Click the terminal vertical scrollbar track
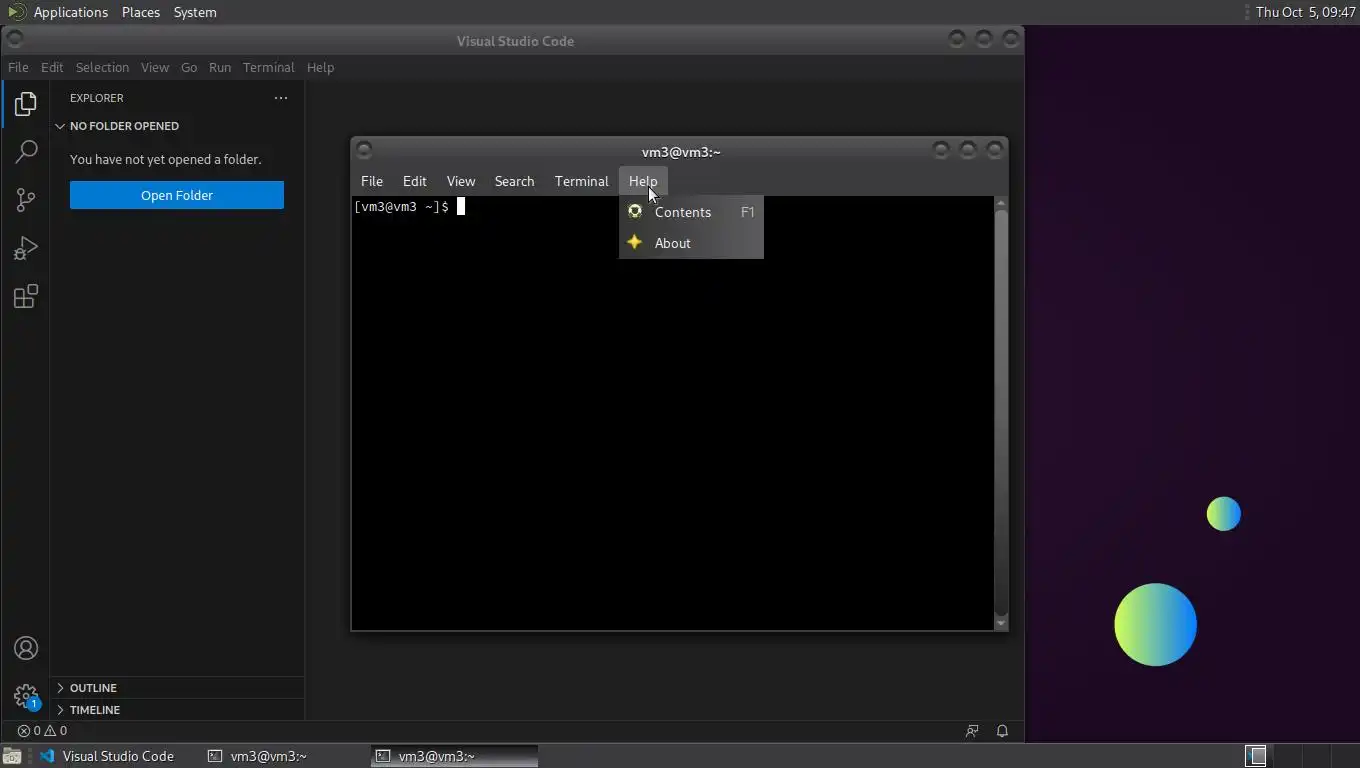 coord(1001,413)
